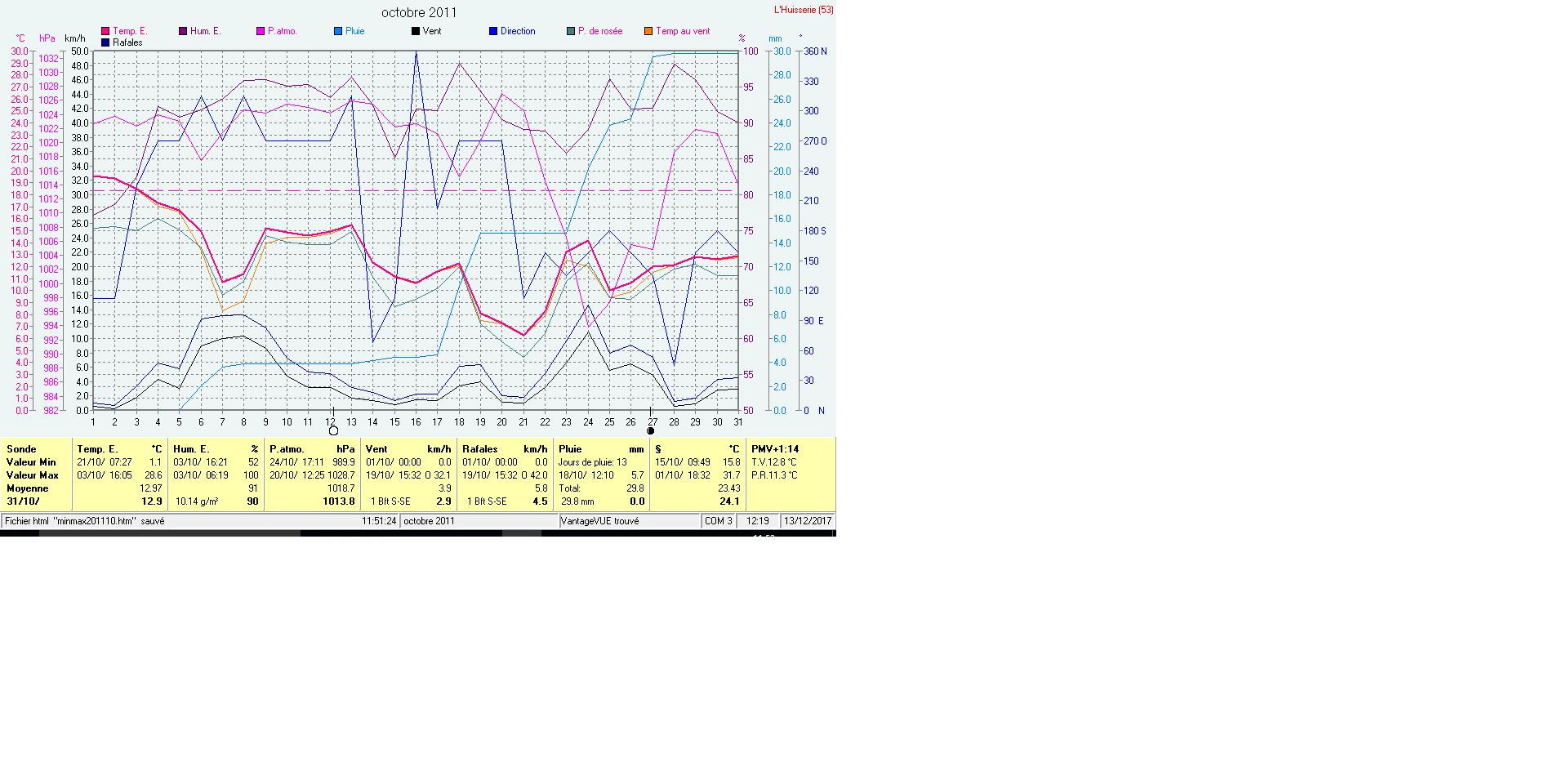Click the '03/10/ 16:05' maximum temperature date
Viewport: 1568px width, 762px height.
point(105,475)
